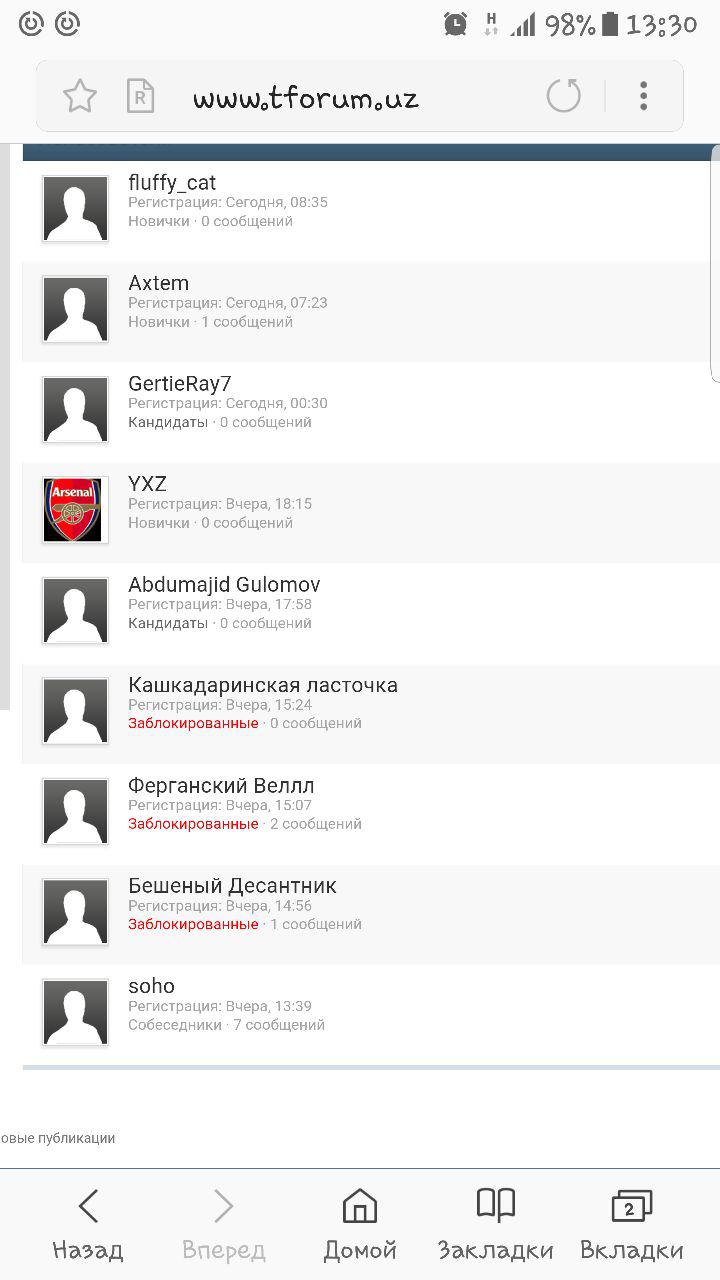The height and width of the screenshot is (1280, 720).
Task: Tap the soho default avatar
Action: click(75, 1013)
